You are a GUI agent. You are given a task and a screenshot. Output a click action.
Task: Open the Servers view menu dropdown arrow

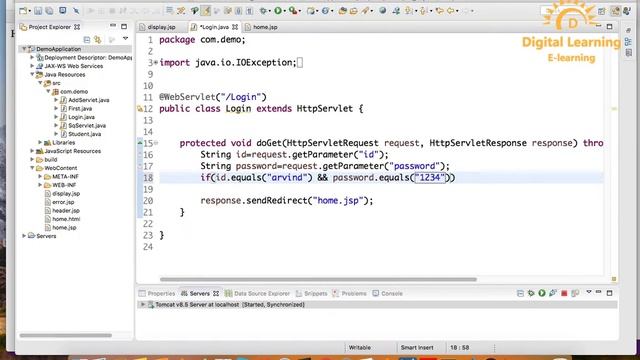[589, 293]
